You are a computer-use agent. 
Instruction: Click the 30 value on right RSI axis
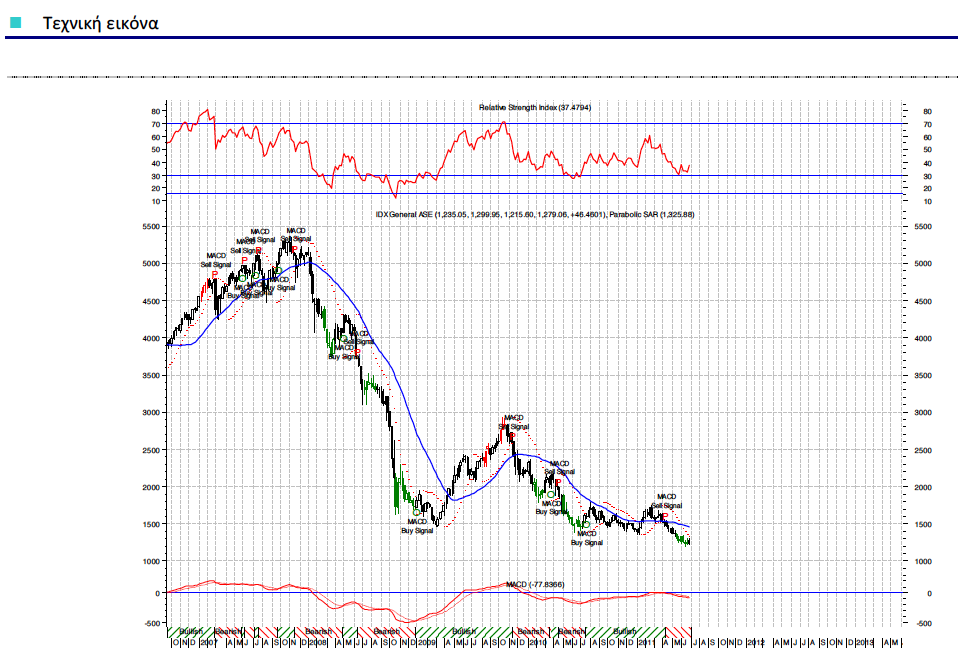tap(927, 177)
